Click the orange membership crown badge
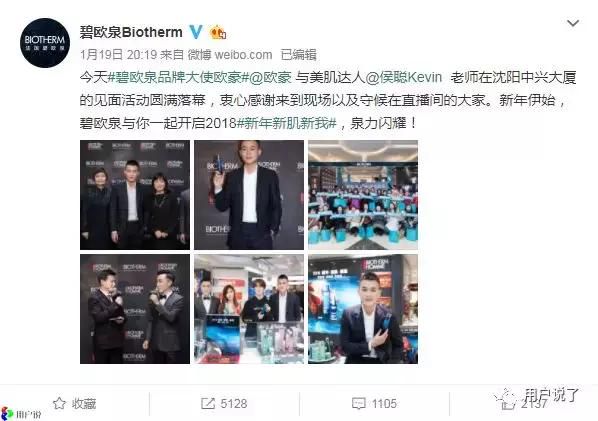The image size is (598, 421). [218, 32]
